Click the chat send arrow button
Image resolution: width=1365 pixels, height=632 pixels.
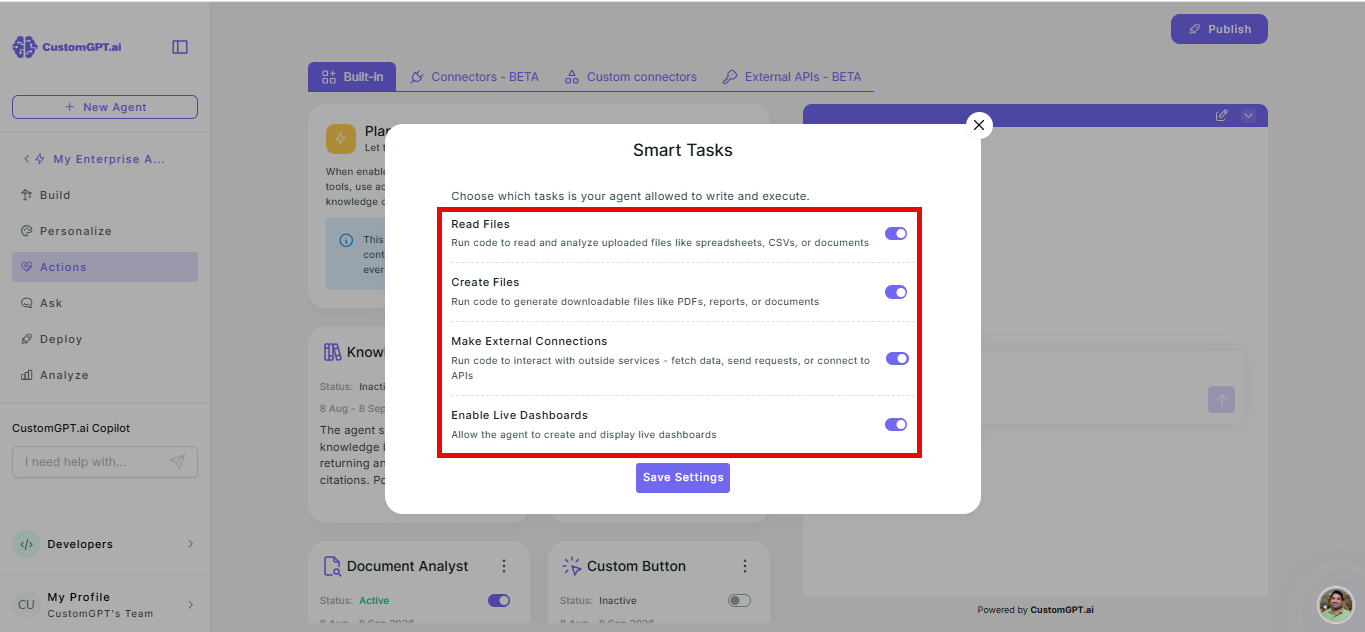click(x=1221, y=400)
